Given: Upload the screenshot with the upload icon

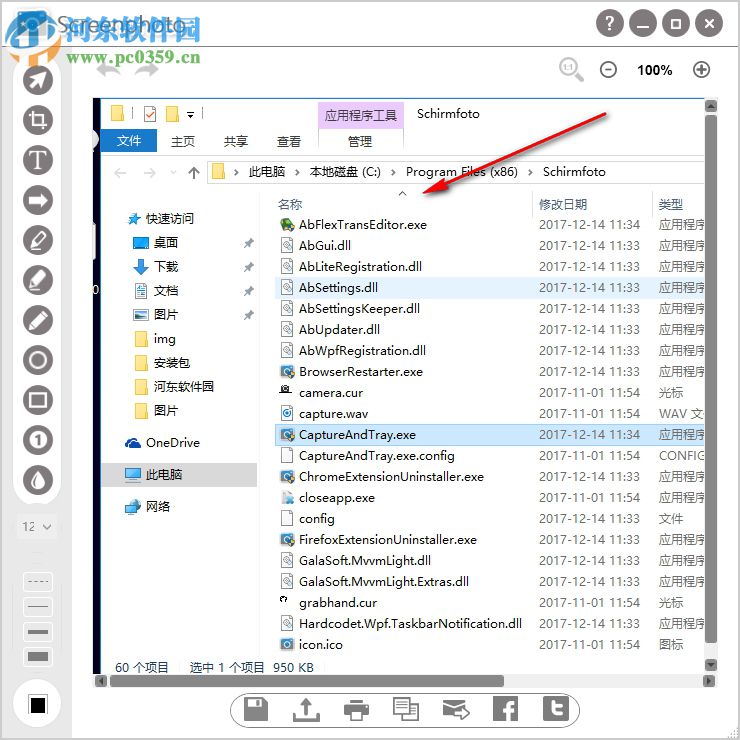Looking at the screenshot, I should click(x=306, y=709).
